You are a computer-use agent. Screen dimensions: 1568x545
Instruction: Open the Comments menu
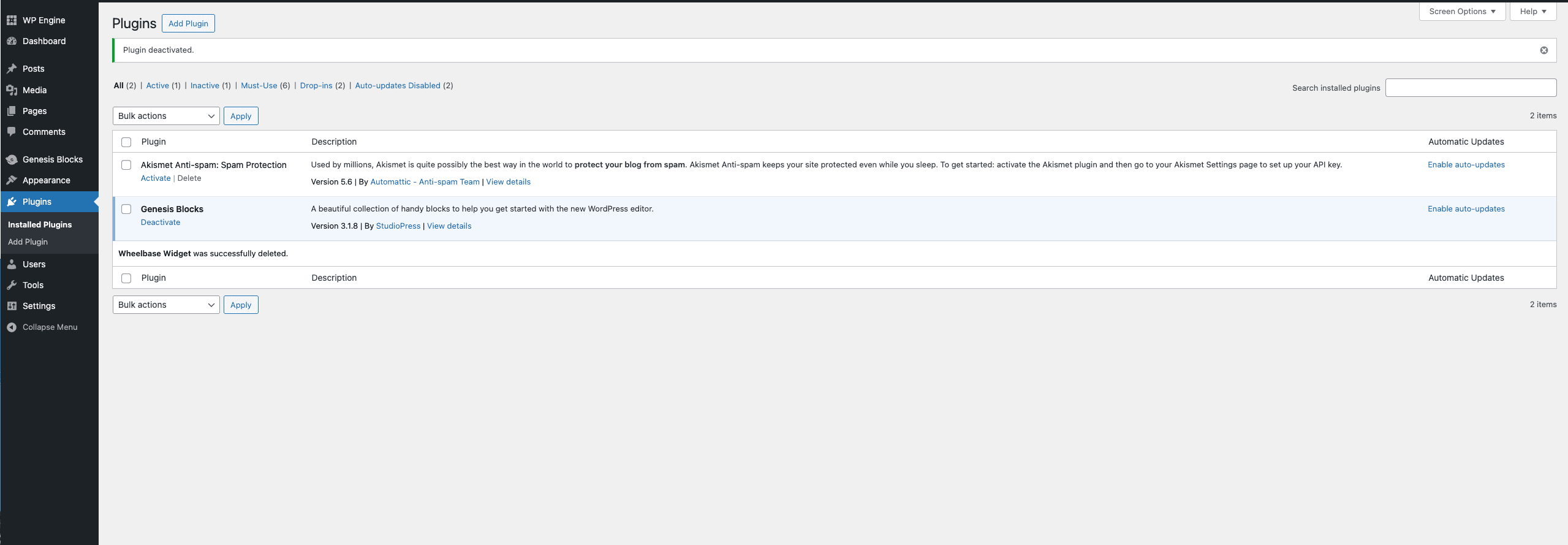click(49, 132)
